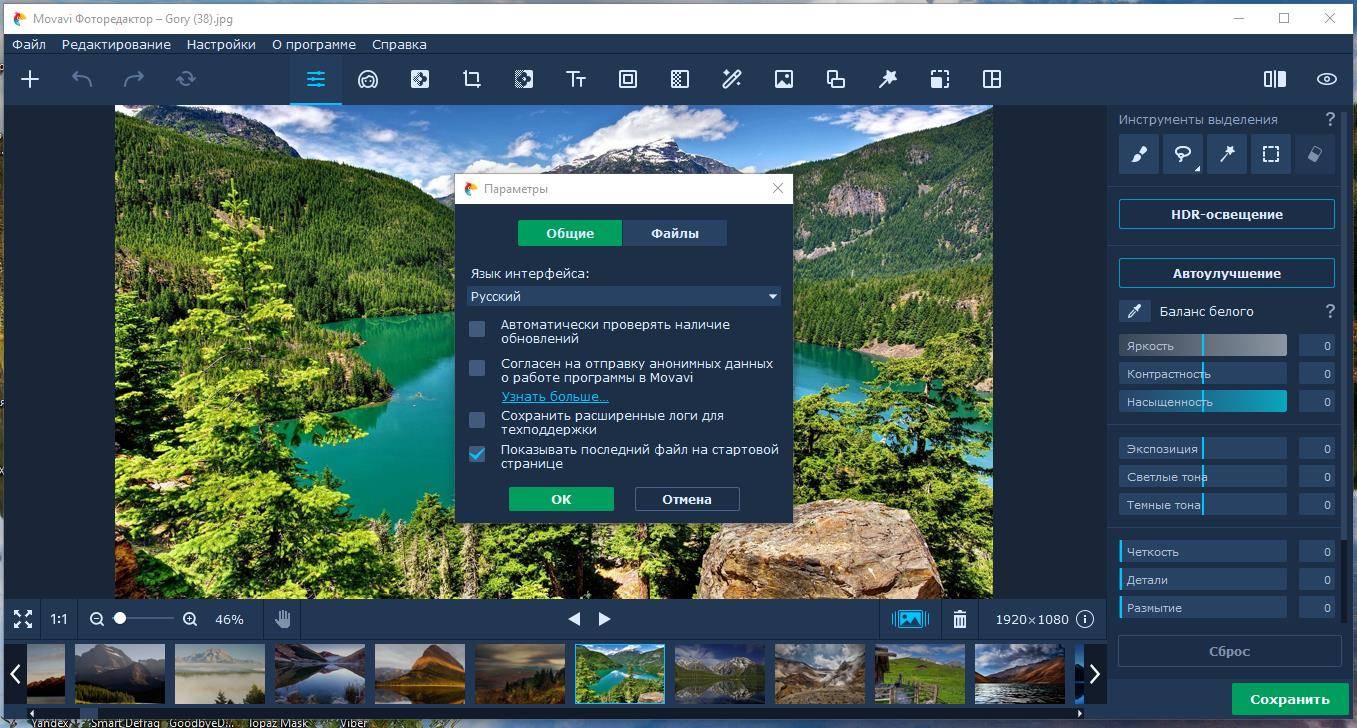Toggle the filmstrip gallery image icon

coord(910,619)
